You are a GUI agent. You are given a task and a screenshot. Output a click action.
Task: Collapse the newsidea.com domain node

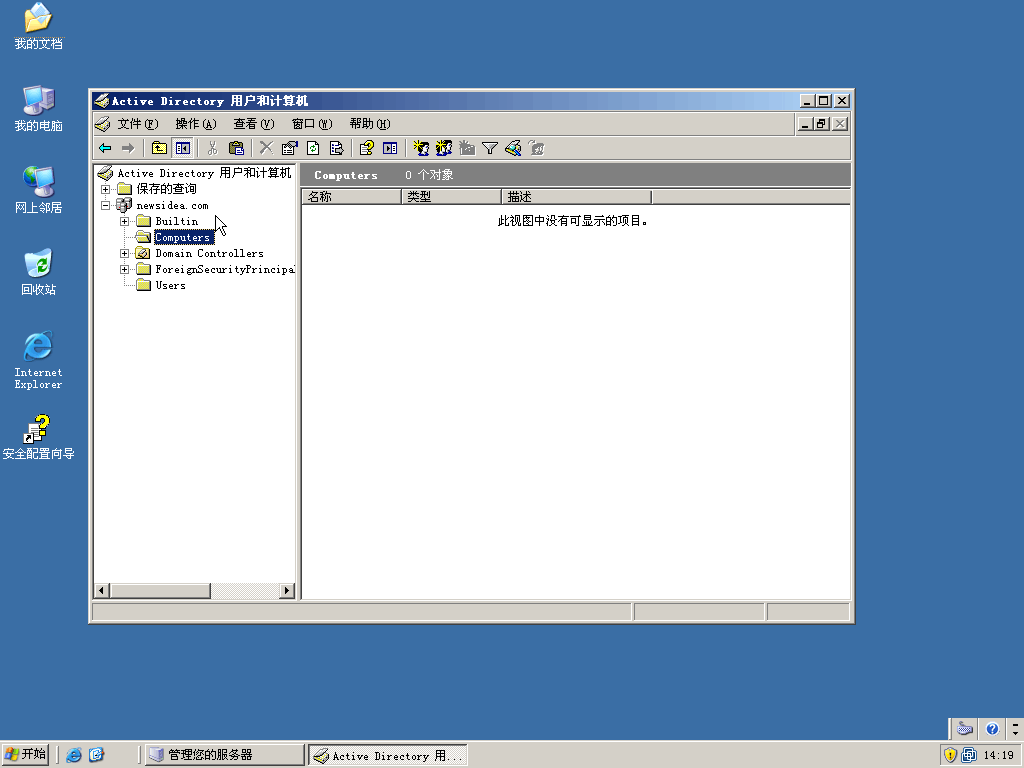(x=105, y=205)
